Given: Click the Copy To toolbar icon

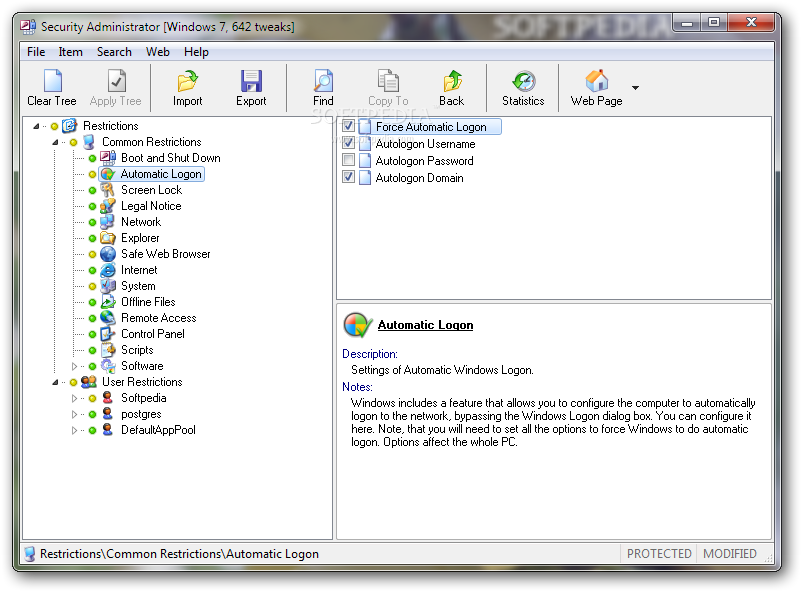Looking at the screenshot, I should click(388, 81).
